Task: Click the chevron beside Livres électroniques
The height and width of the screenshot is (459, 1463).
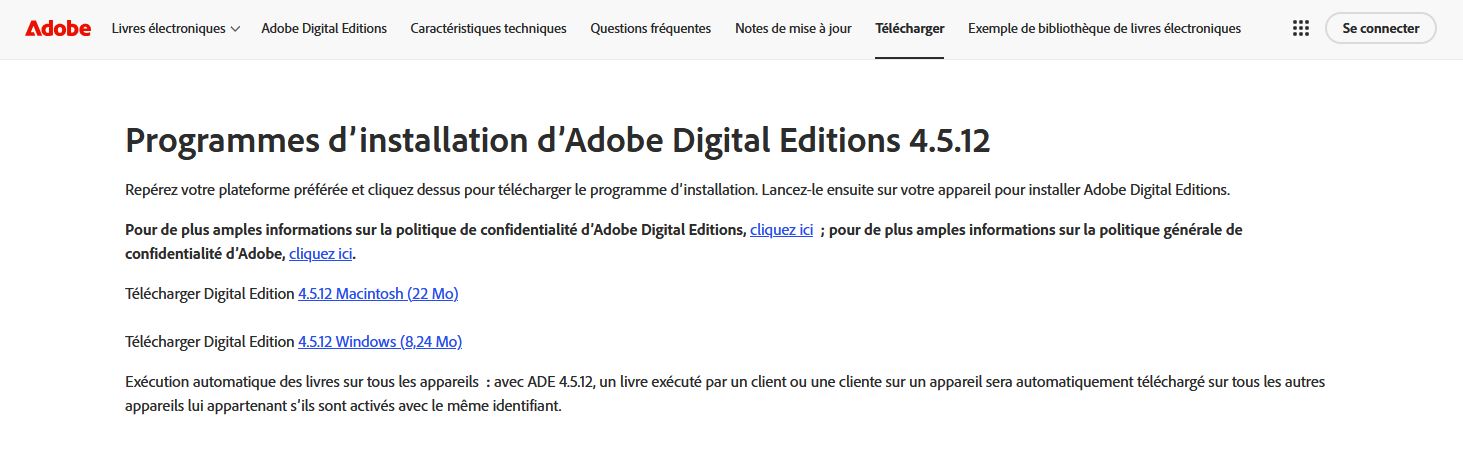Action: tap(235, 29)
